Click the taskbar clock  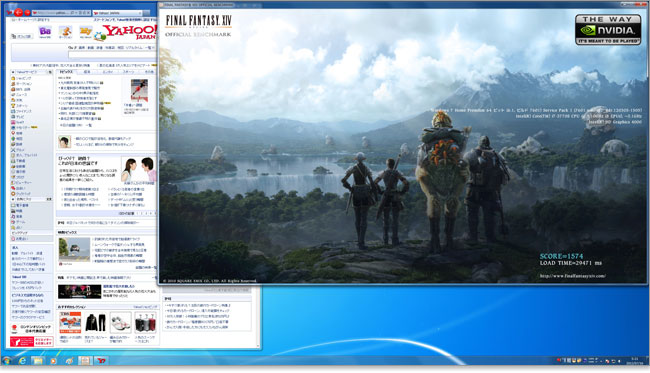(x=635, y=361)
